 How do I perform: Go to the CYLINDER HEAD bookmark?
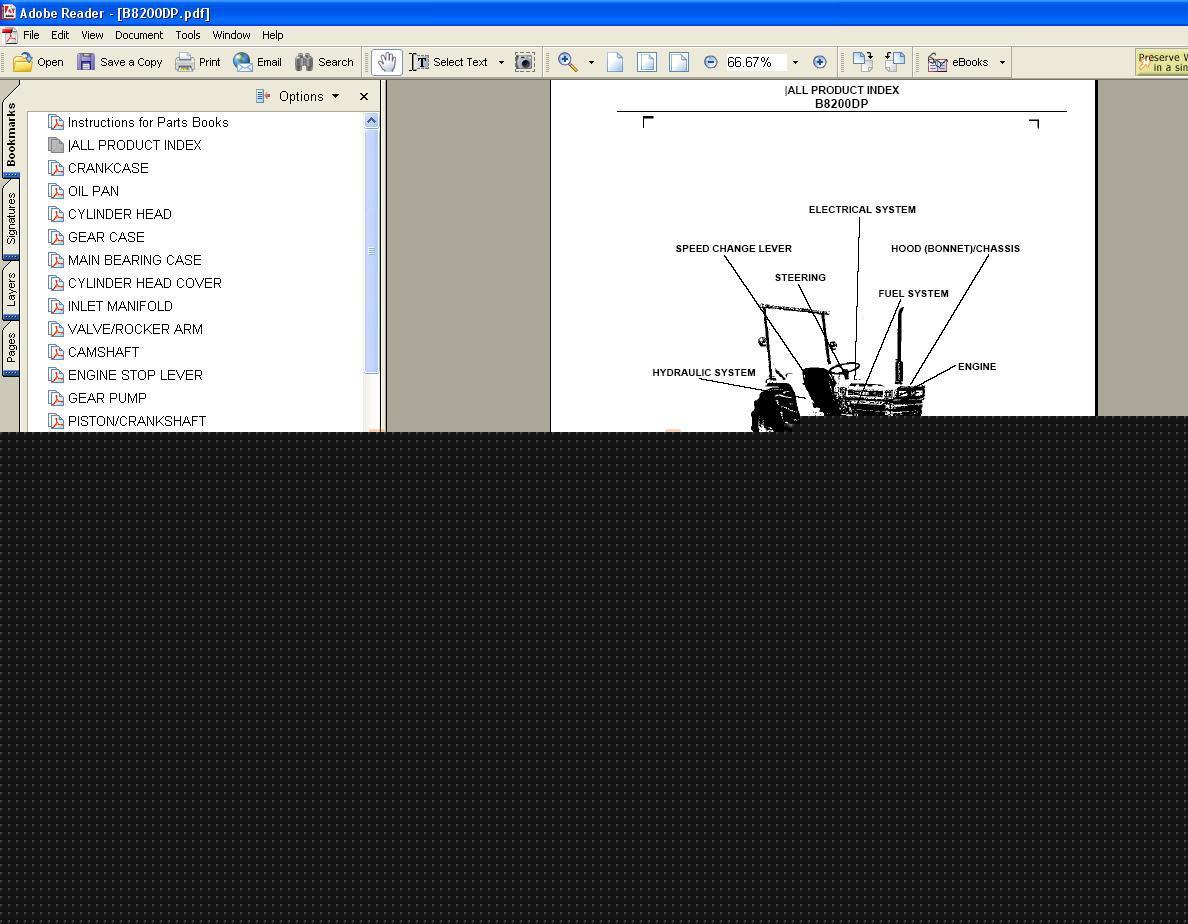[120, 214]
